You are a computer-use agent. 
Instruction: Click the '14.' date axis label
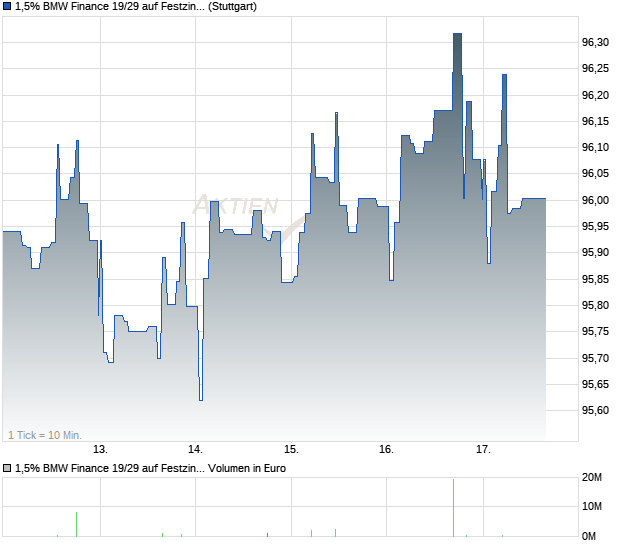[x=195, y=450]
